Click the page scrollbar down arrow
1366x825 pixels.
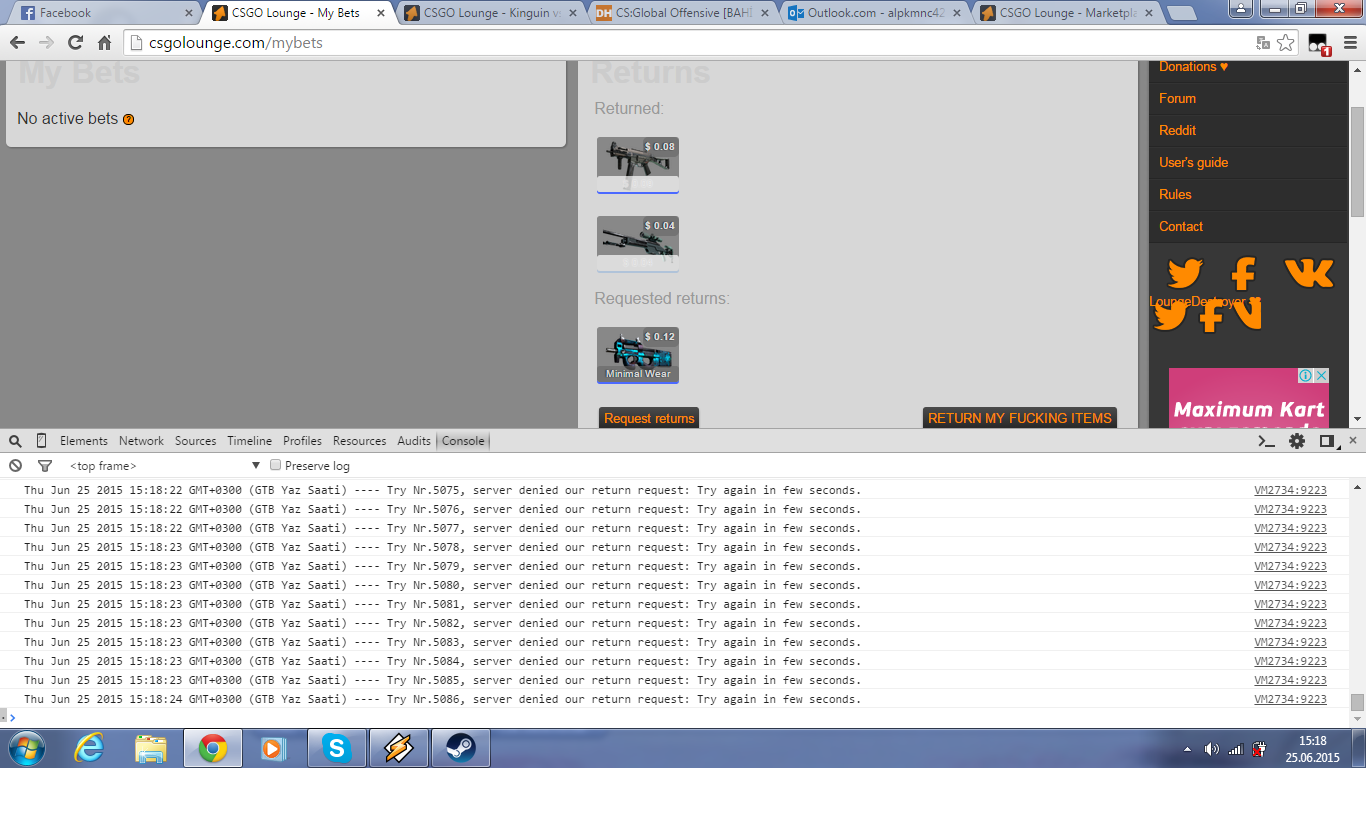(1357, 419)
